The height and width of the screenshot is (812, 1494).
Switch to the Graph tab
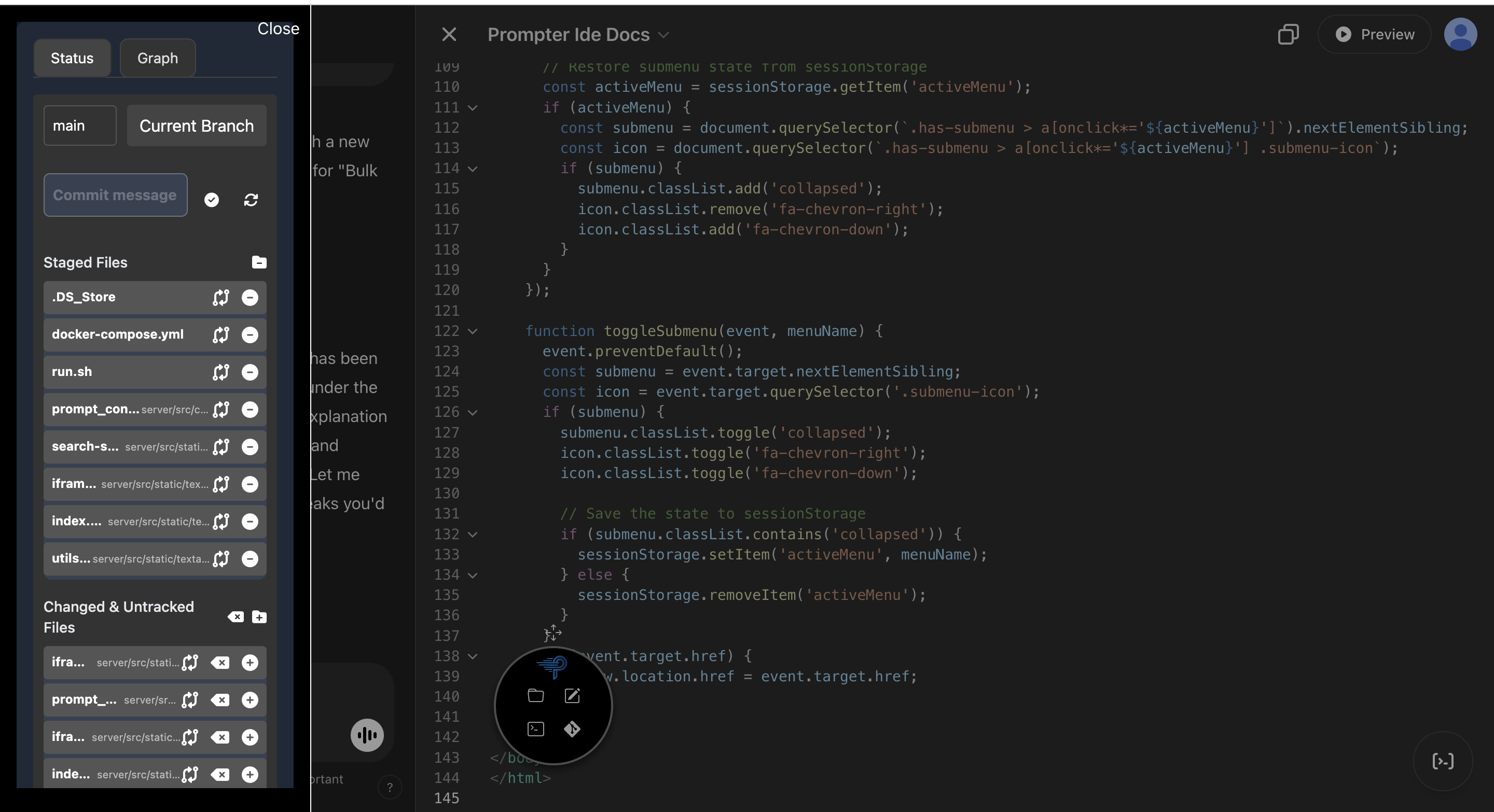coord(157,58)
